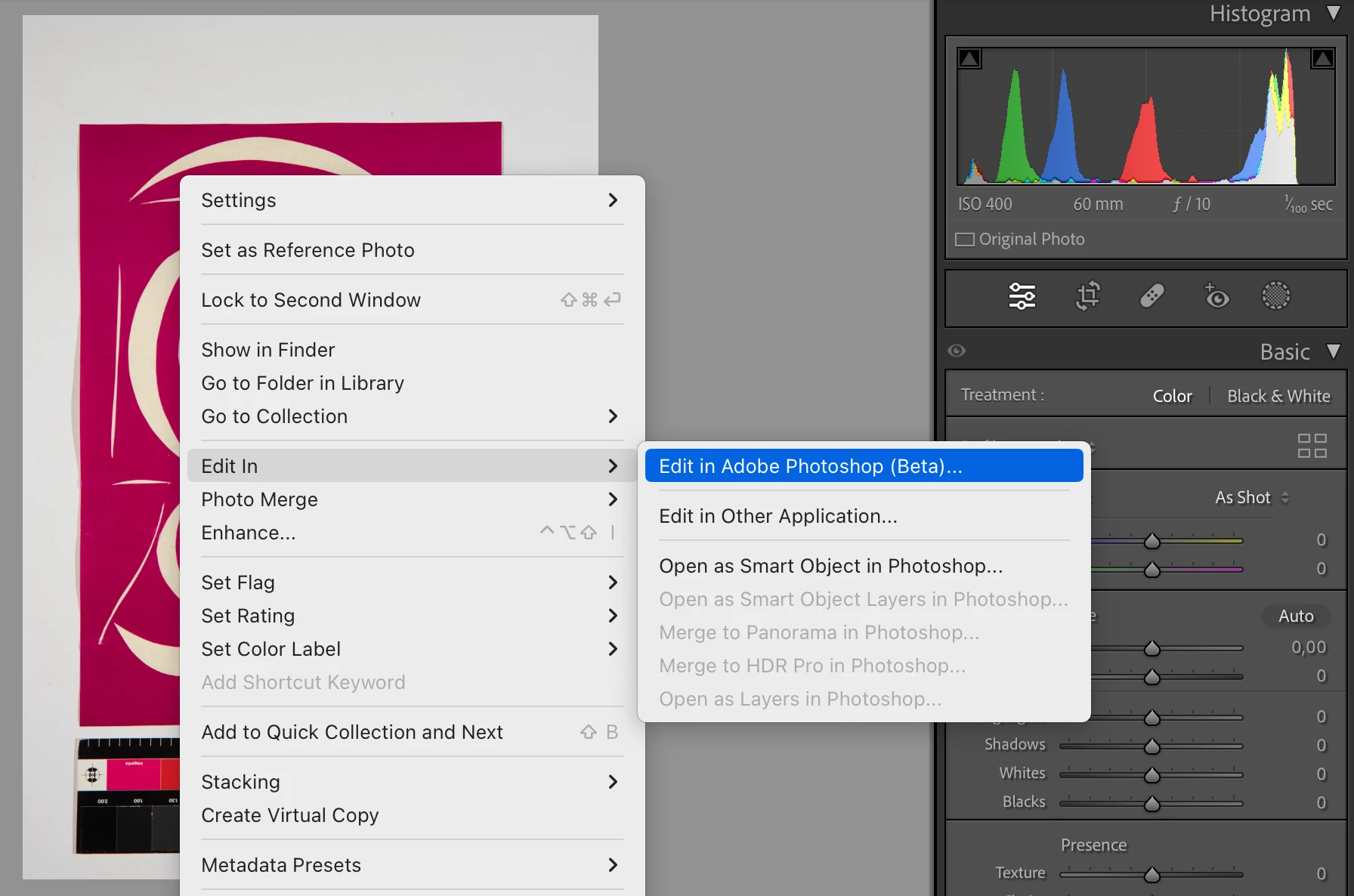The height and width of the screenshot is (896, 1354).
Task: Enable the Original Photo checkbox
Action: pos(965,239)
